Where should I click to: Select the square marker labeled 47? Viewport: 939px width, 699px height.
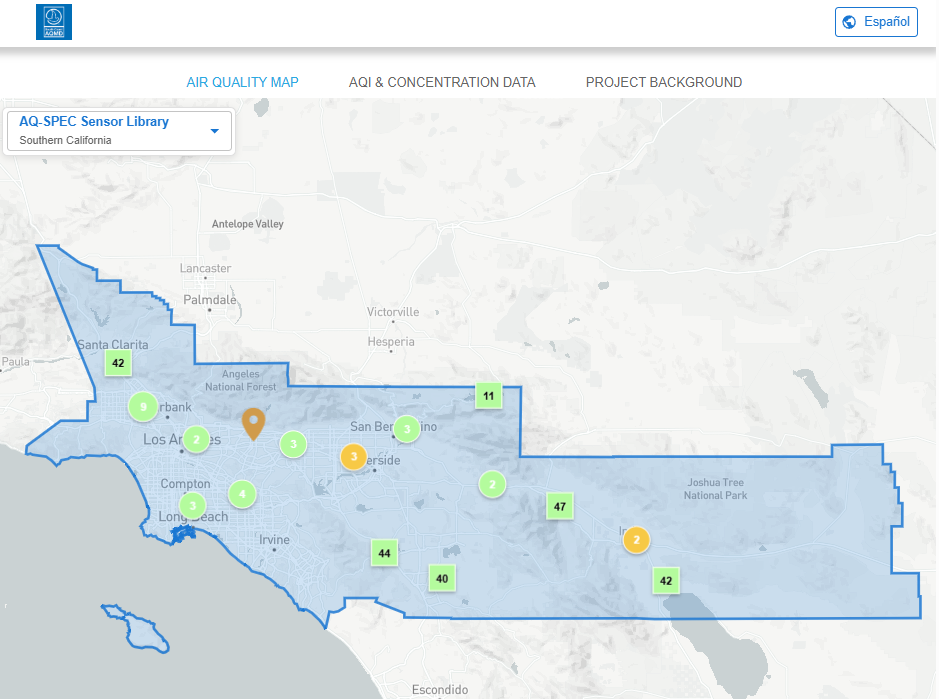(x=560, y=507)
